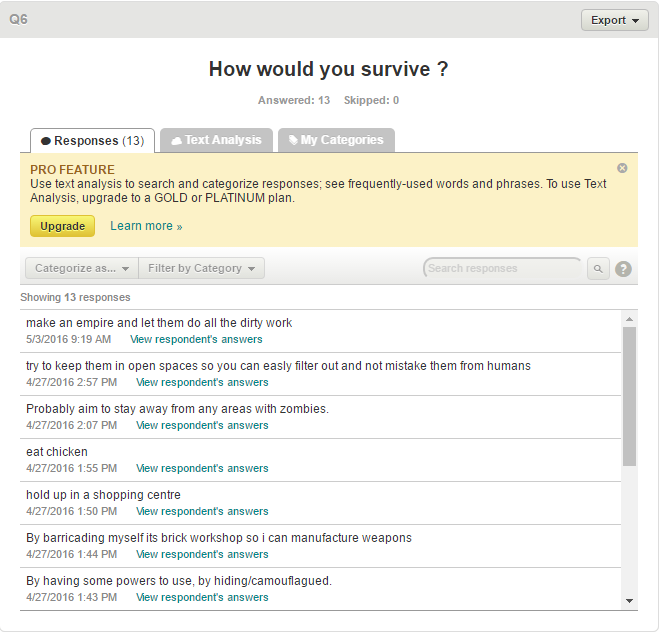
Task: Click the 'Skipped: 0' count
Action: click(371, 100)
